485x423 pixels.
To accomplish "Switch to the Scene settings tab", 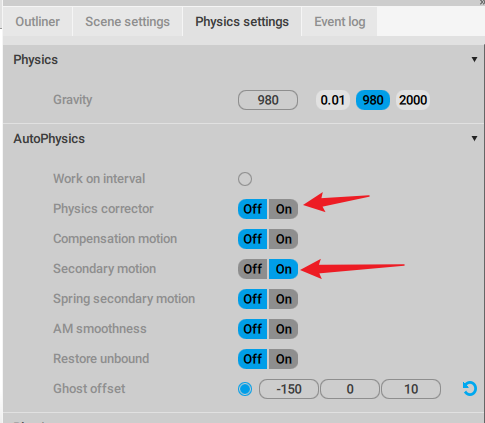I will pyautogui.click(x=127, y=22).
